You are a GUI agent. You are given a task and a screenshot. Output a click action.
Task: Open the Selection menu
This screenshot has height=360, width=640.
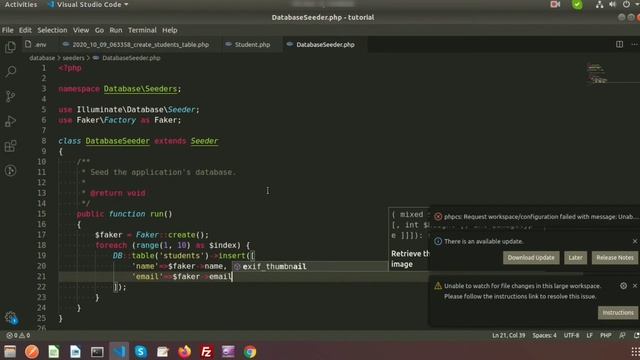[x=52, y=30]
